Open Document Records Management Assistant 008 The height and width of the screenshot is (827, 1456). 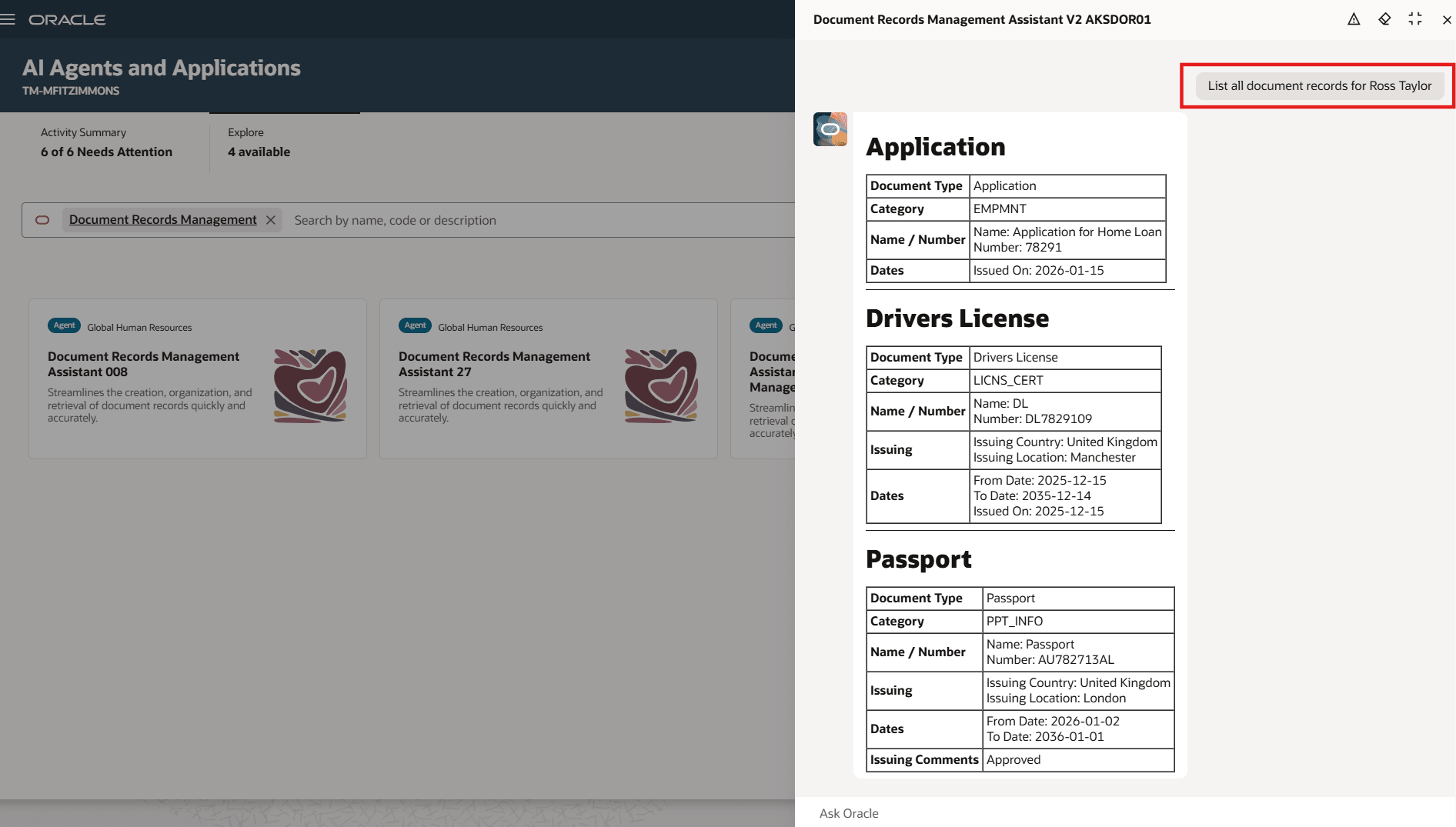tap(143, 364)
